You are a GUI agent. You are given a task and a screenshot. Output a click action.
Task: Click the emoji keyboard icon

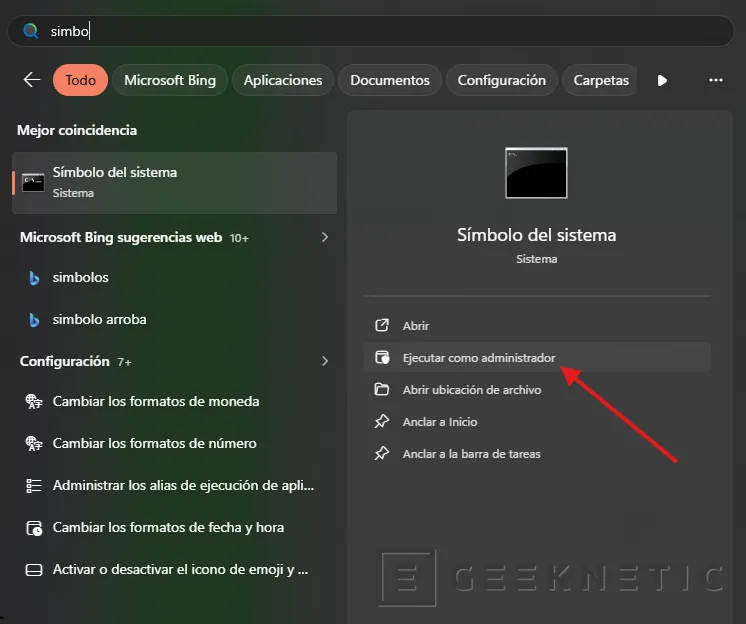coord(34,570)
